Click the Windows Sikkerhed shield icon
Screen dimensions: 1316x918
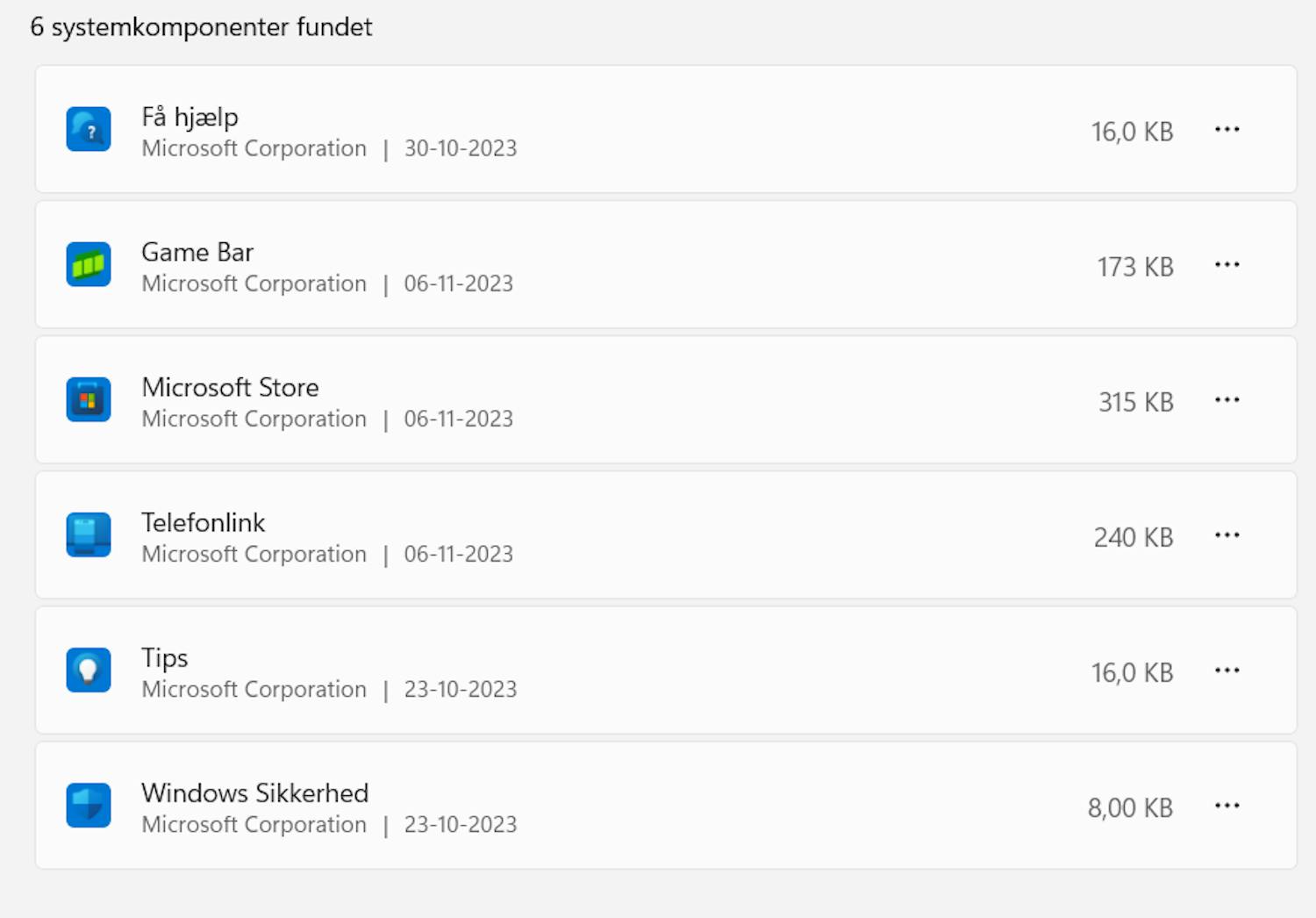pyautogui.click(x=88, y=805)
